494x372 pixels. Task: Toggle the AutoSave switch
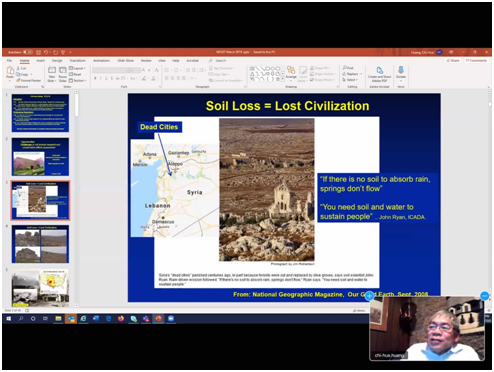[28, 52]
